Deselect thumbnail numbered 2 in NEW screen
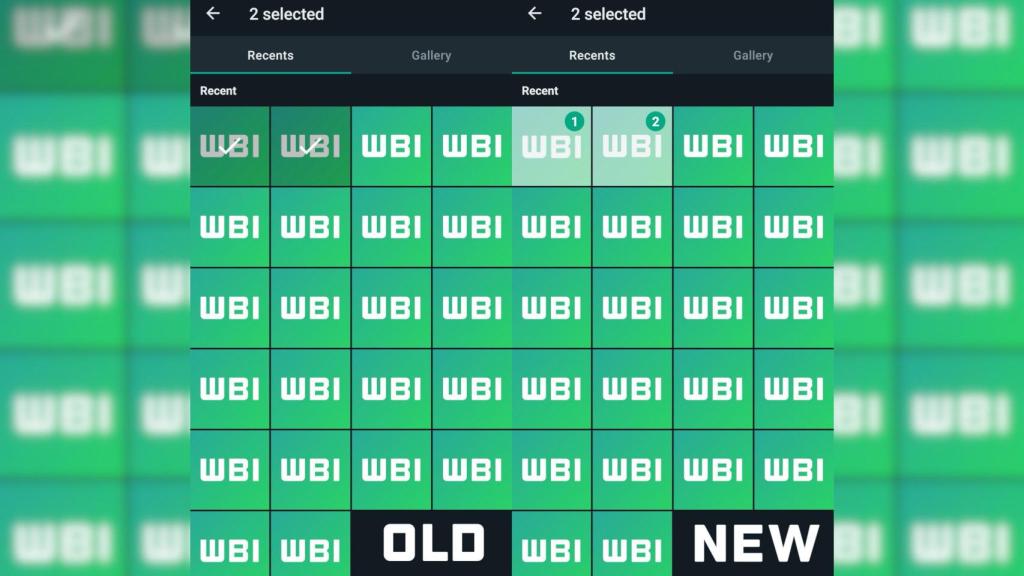 (632, 146)
